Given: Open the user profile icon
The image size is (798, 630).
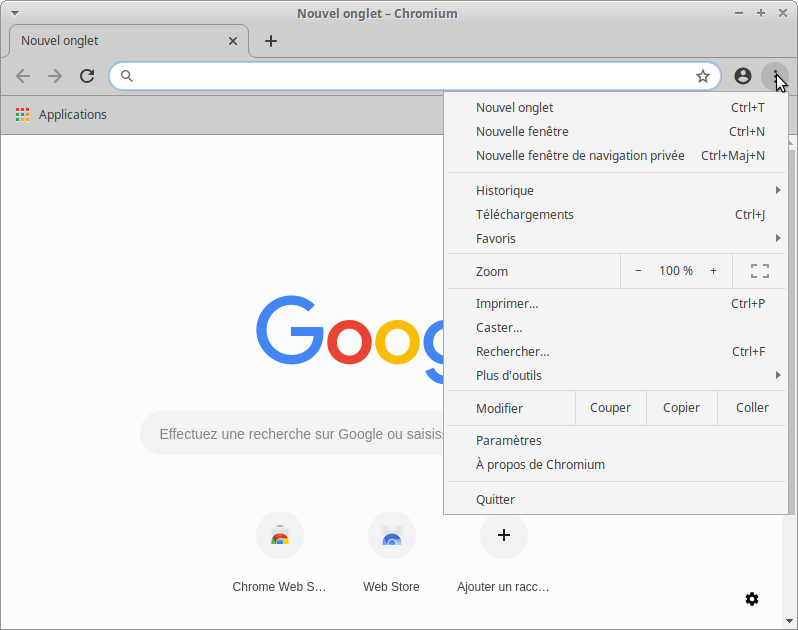Looking at the screenshot, I should click(x=742, y=76).
